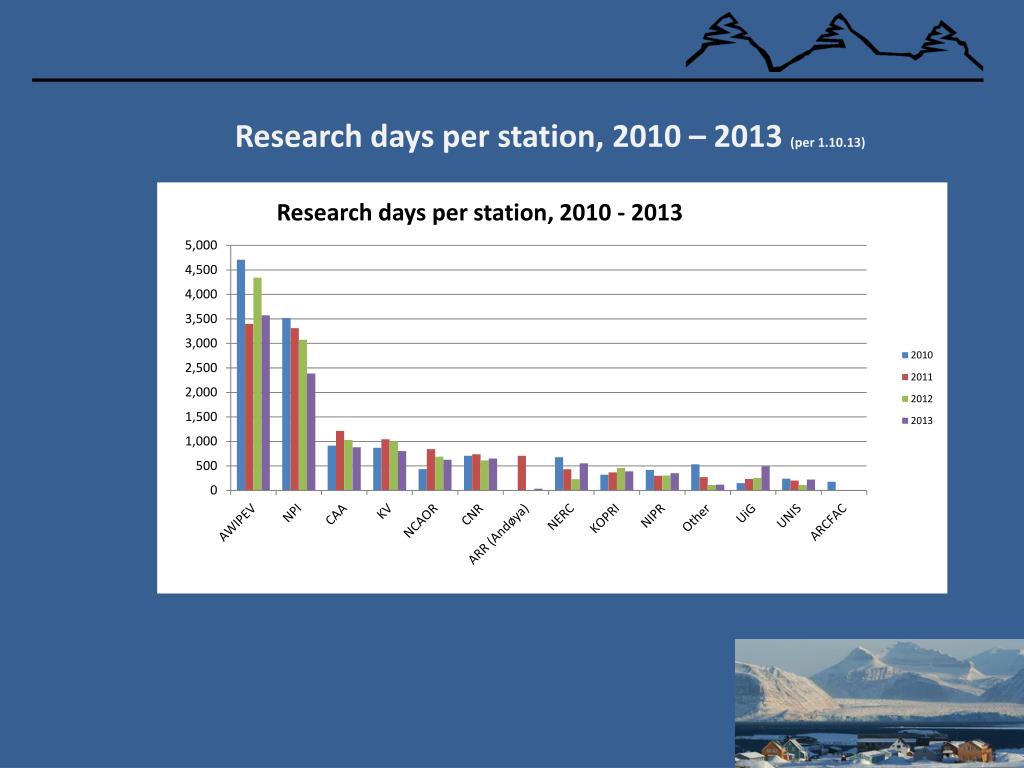Click the '5,000' y-axis value
Screen dimensions: 1024x768
tap(201, 246)
